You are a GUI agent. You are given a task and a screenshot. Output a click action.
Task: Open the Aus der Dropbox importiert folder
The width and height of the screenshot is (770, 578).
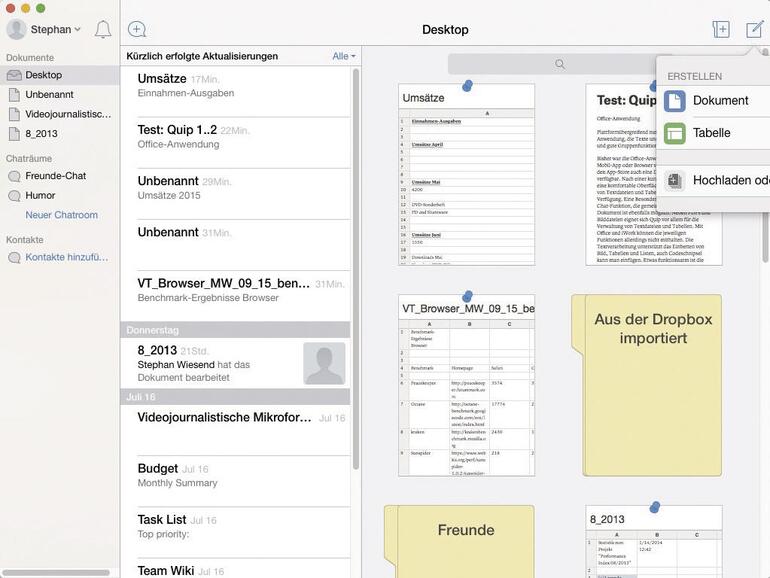(647, 385)
